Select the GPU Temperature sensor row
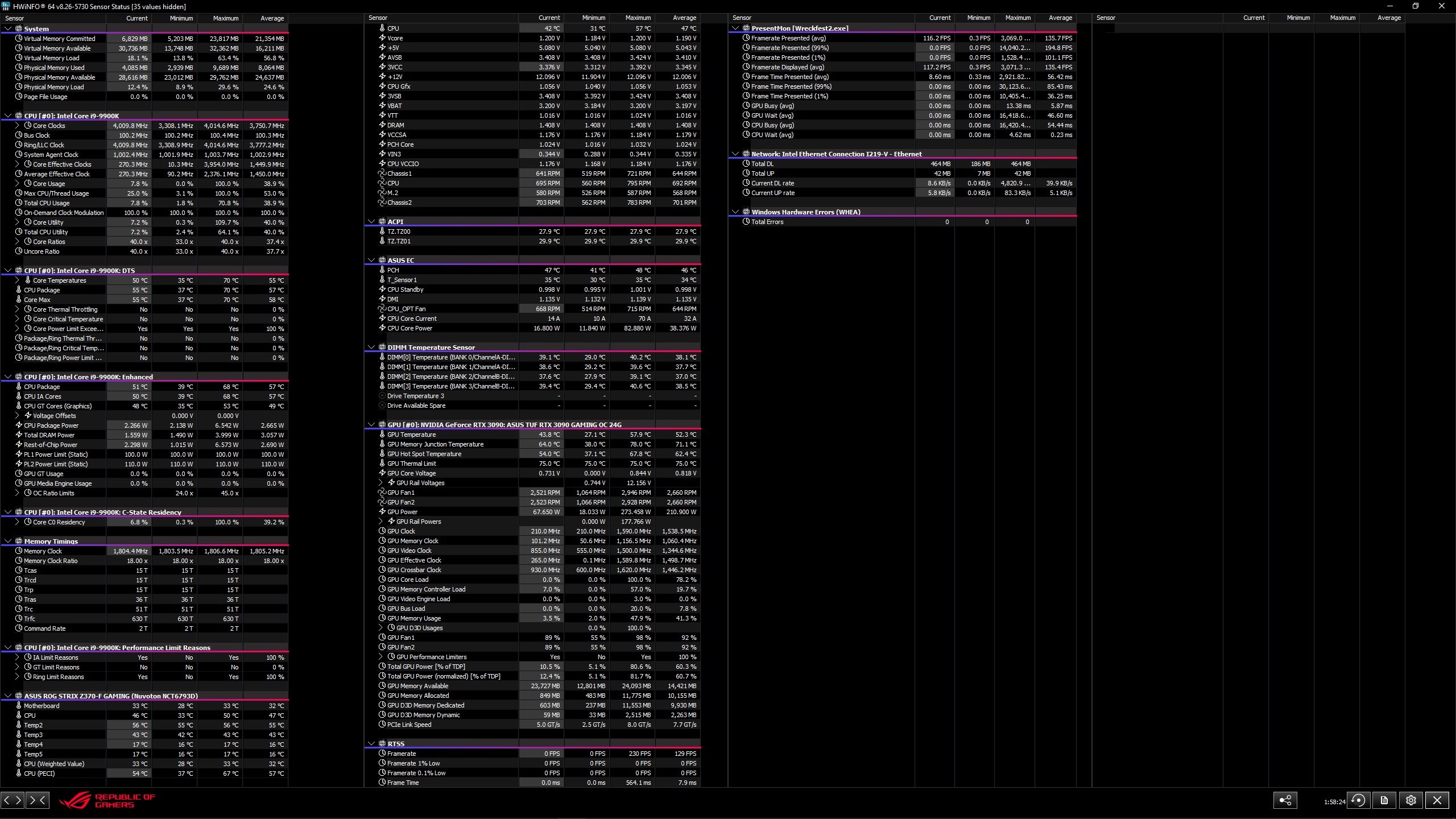 [x=411, y=435]
